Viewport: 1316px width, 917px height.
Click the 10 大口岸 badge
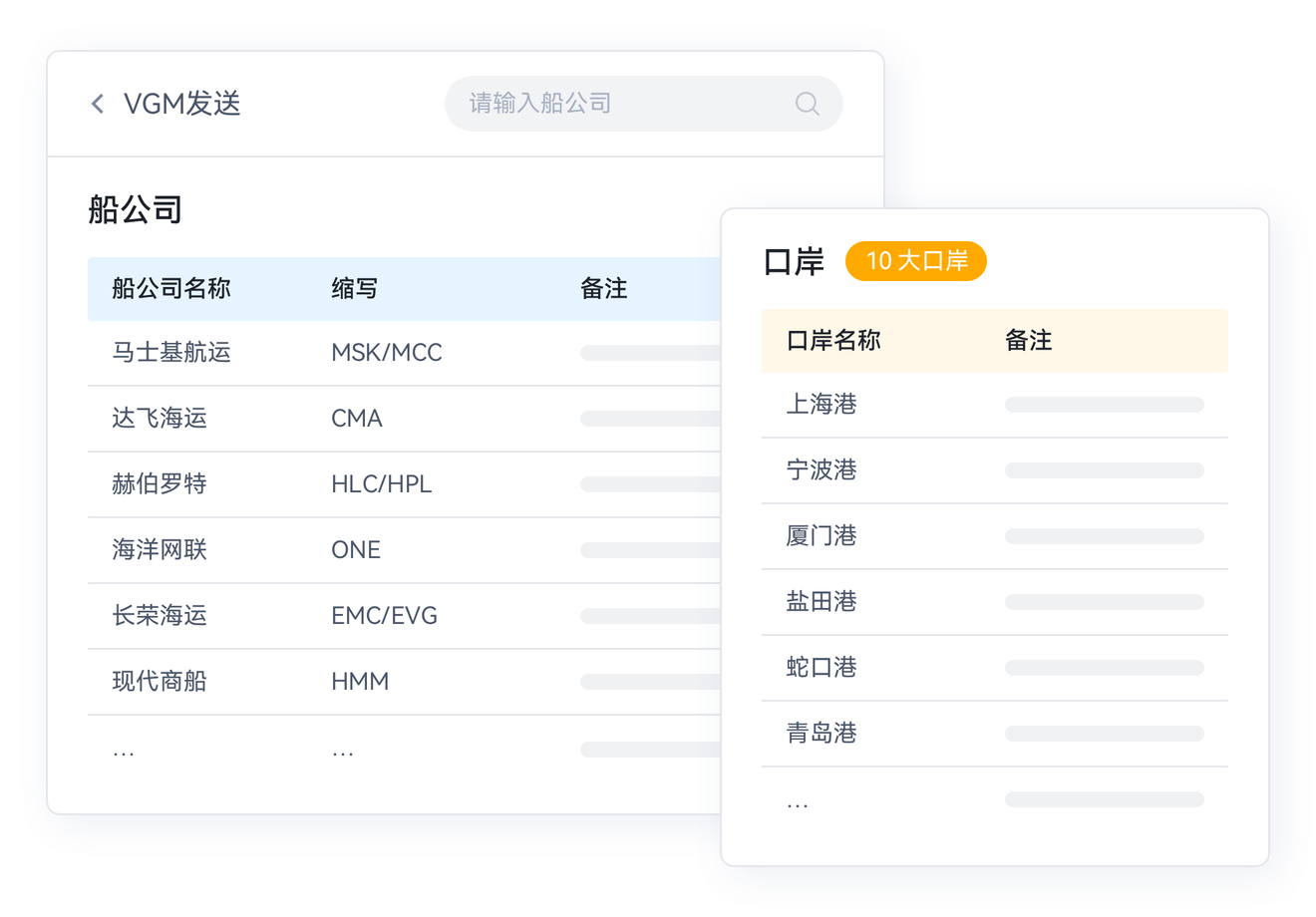[x=915, y=261]
